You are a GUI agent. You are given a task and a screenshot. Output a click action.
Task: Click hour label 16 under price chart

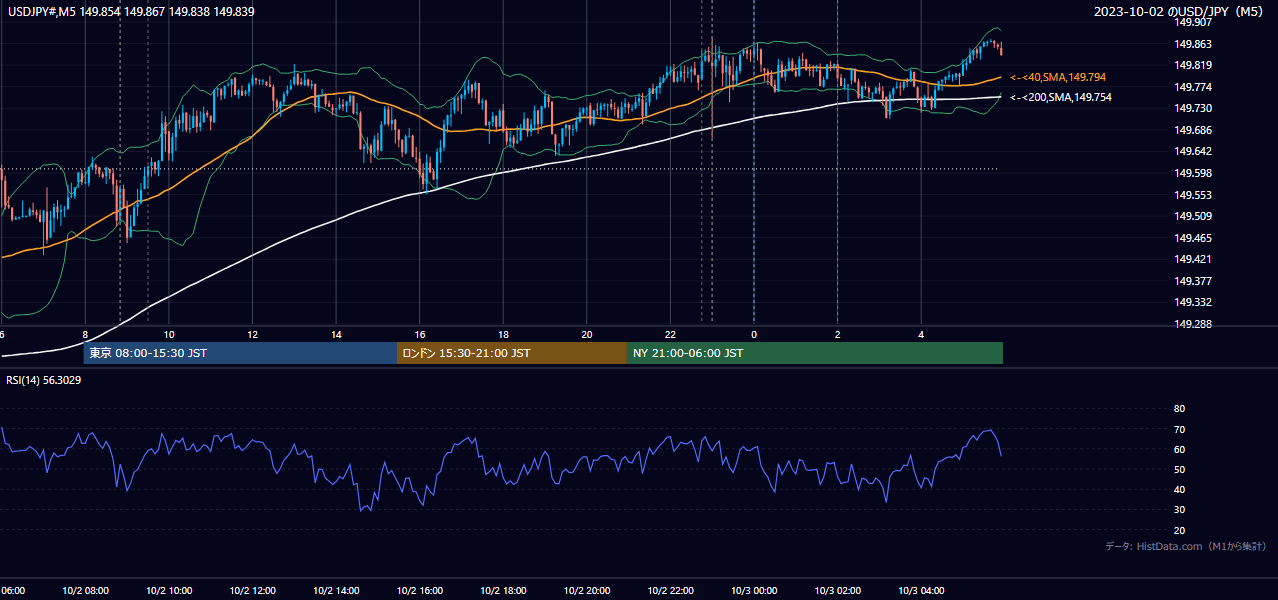click(x=420, y=335)
